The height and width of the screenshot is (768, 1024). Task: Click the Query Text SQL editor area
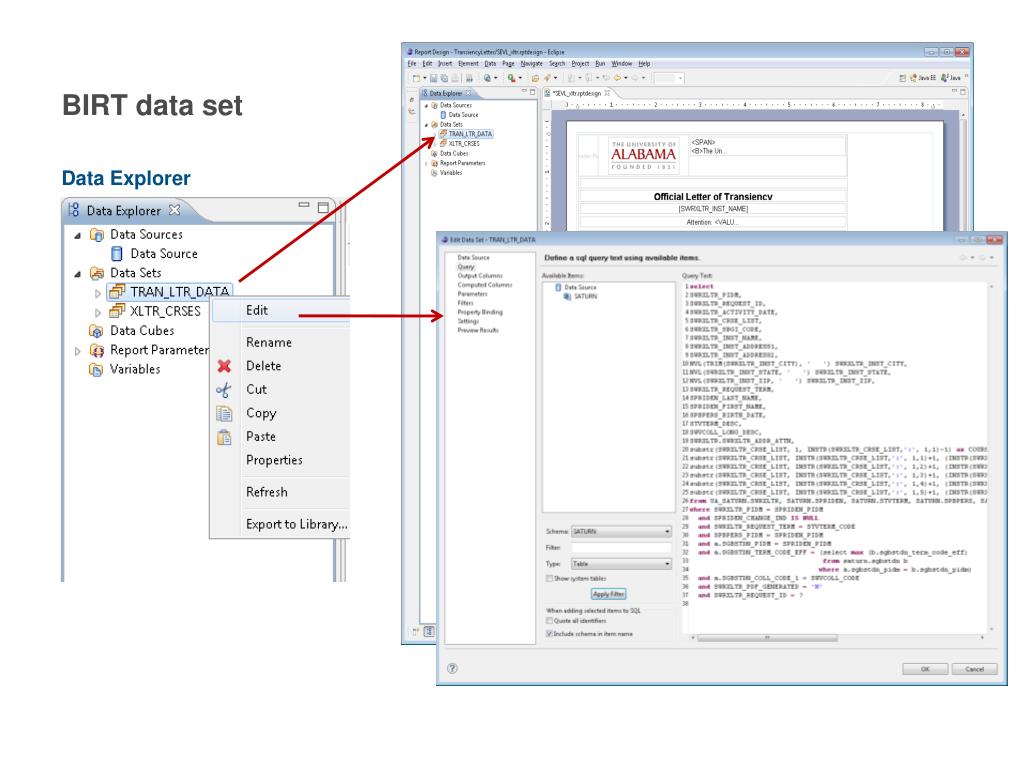pyautogui.click(x=835, y=457)
